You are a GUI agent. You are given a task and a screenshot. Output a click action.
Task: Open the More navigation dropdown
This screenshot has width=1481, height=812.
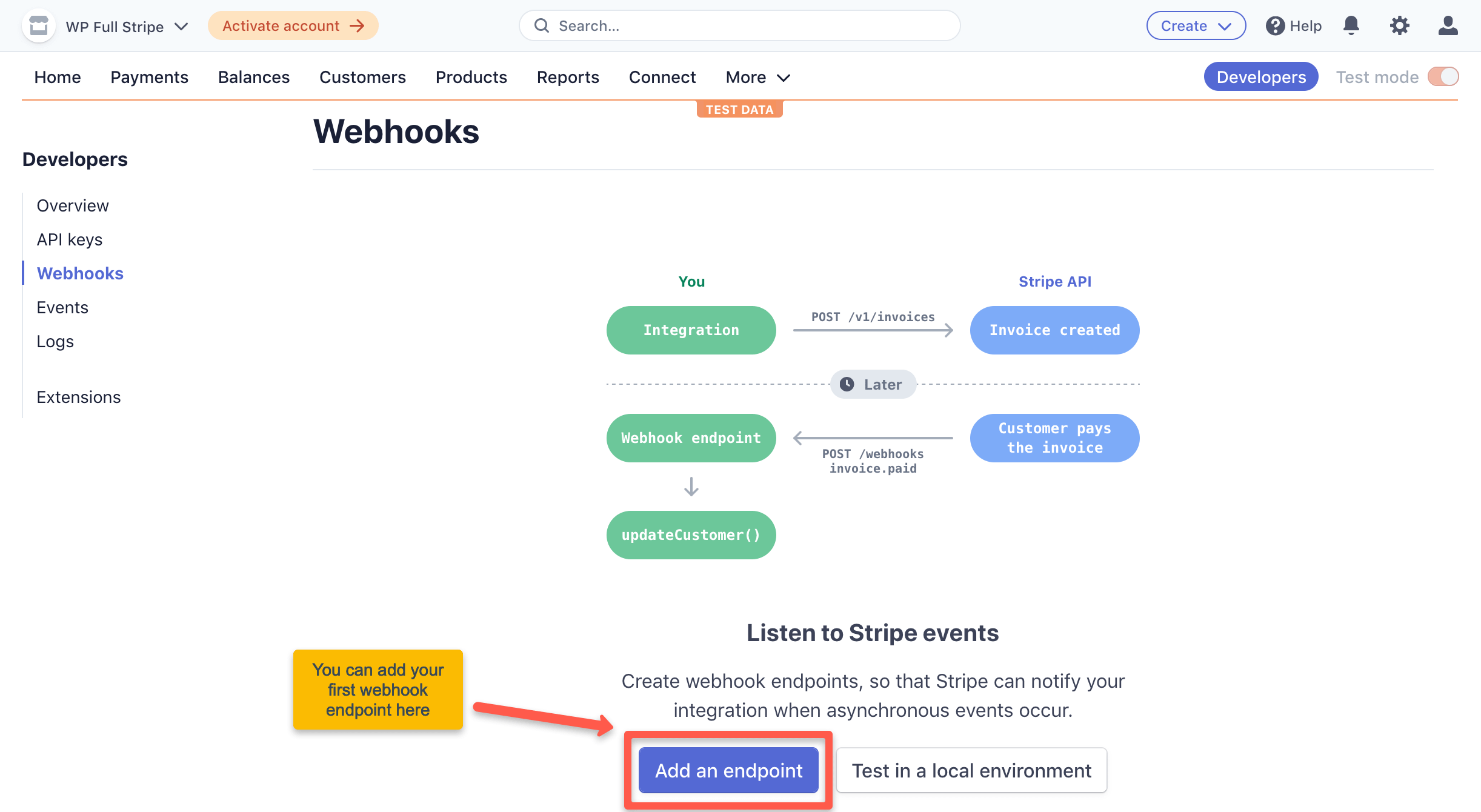coord(757,77)
